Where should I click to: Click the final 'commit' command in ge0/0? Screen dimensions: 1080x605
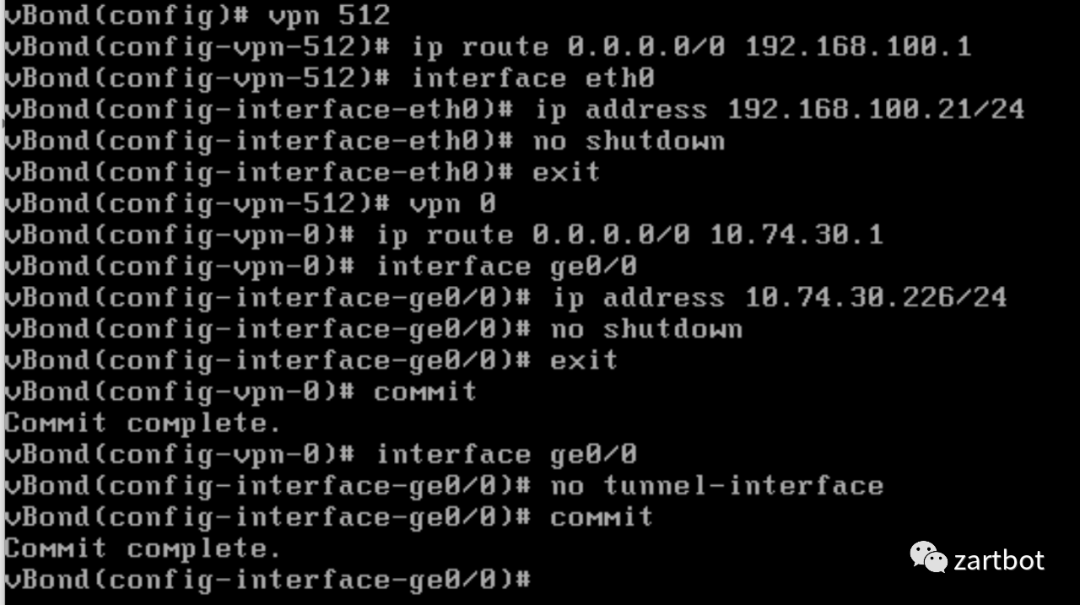[601, 517]
